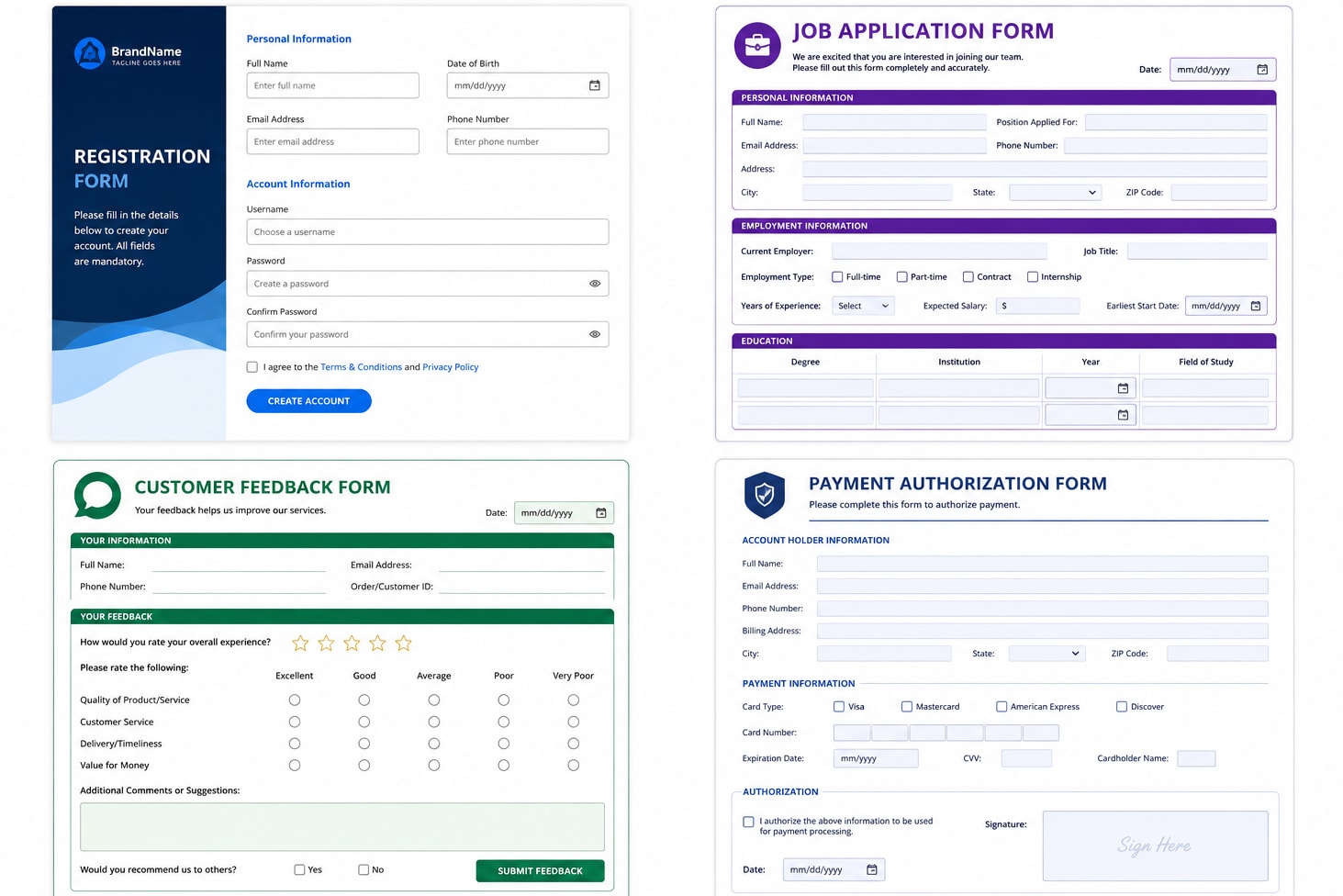1343x896 pixels.
Task: Select Average for Delivery/Timeliness
Action: click(434, 744)
